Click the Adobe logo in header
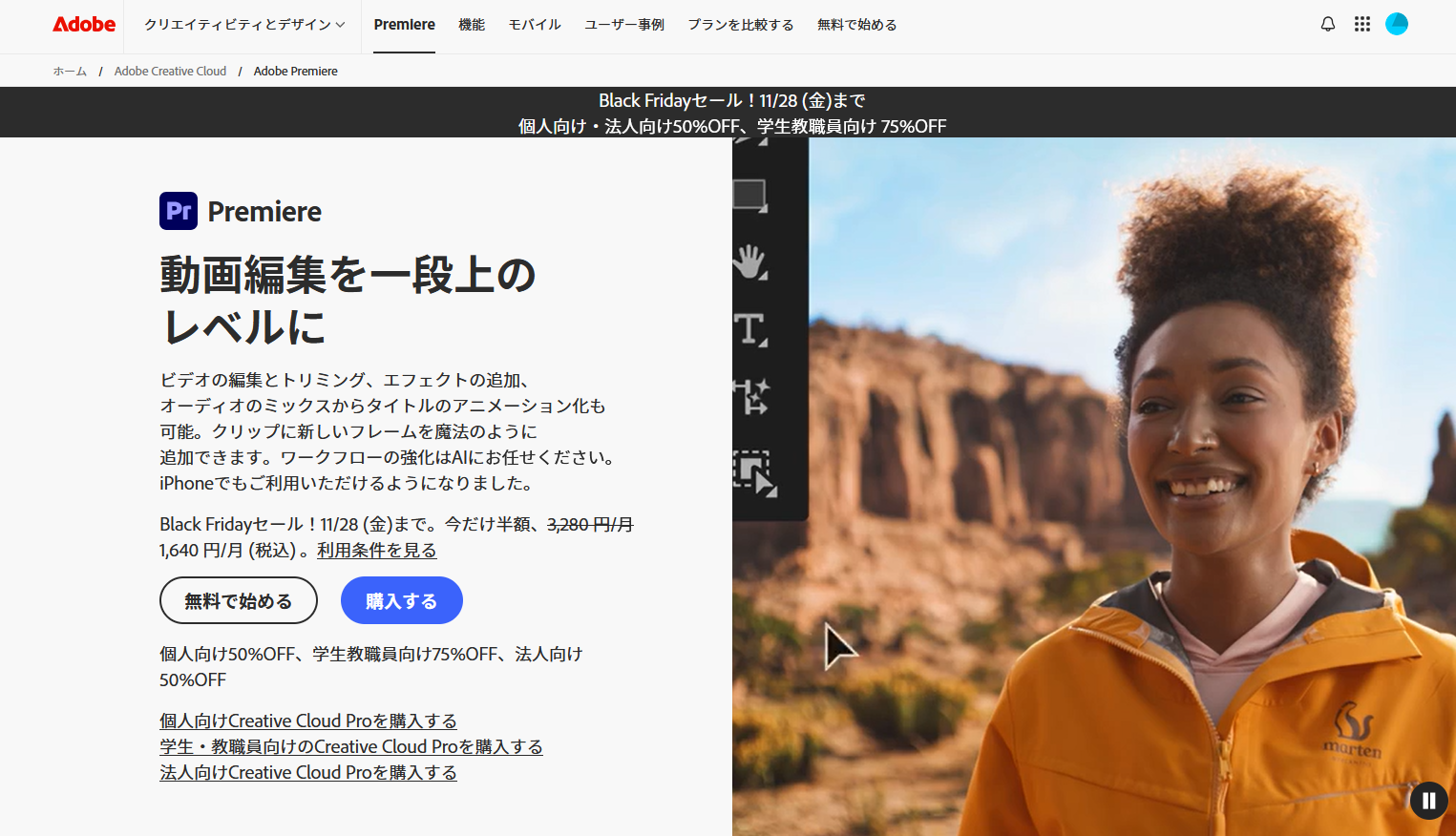The width and height of the screenshot is (1456, 836). (x=84, y=25)
